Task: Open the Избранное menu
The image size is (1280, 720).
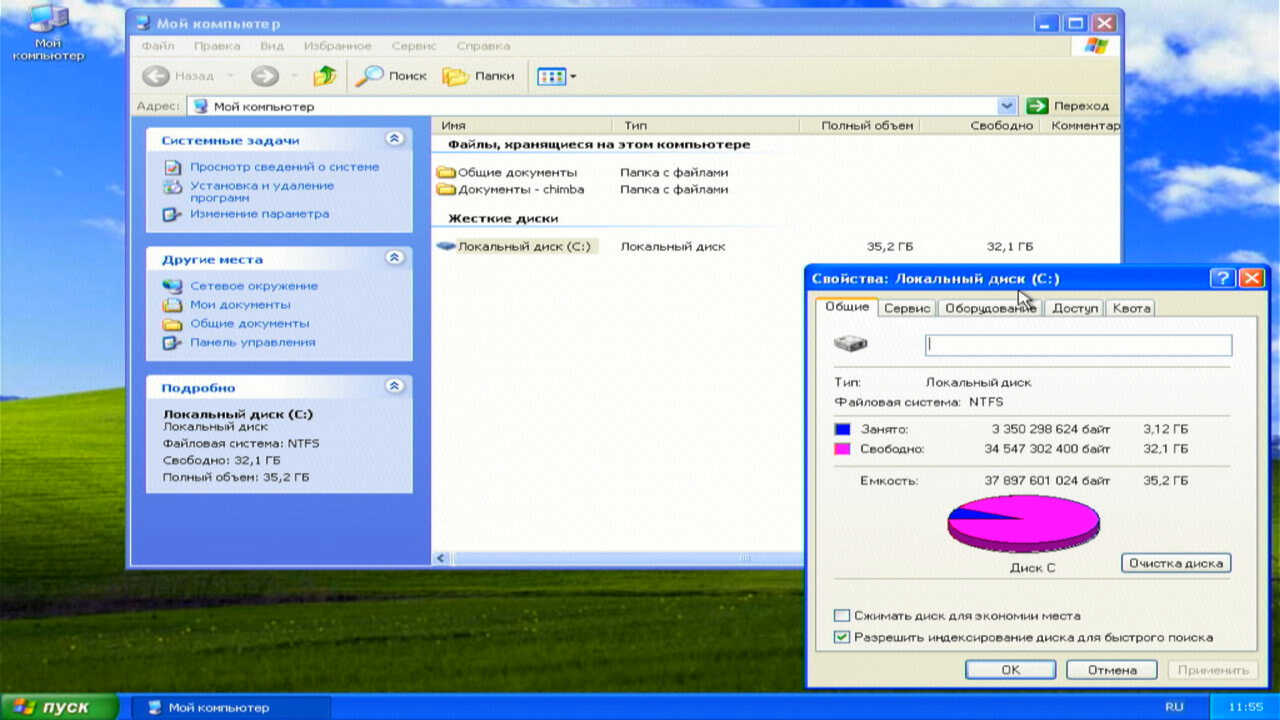Action: (338, 46)
